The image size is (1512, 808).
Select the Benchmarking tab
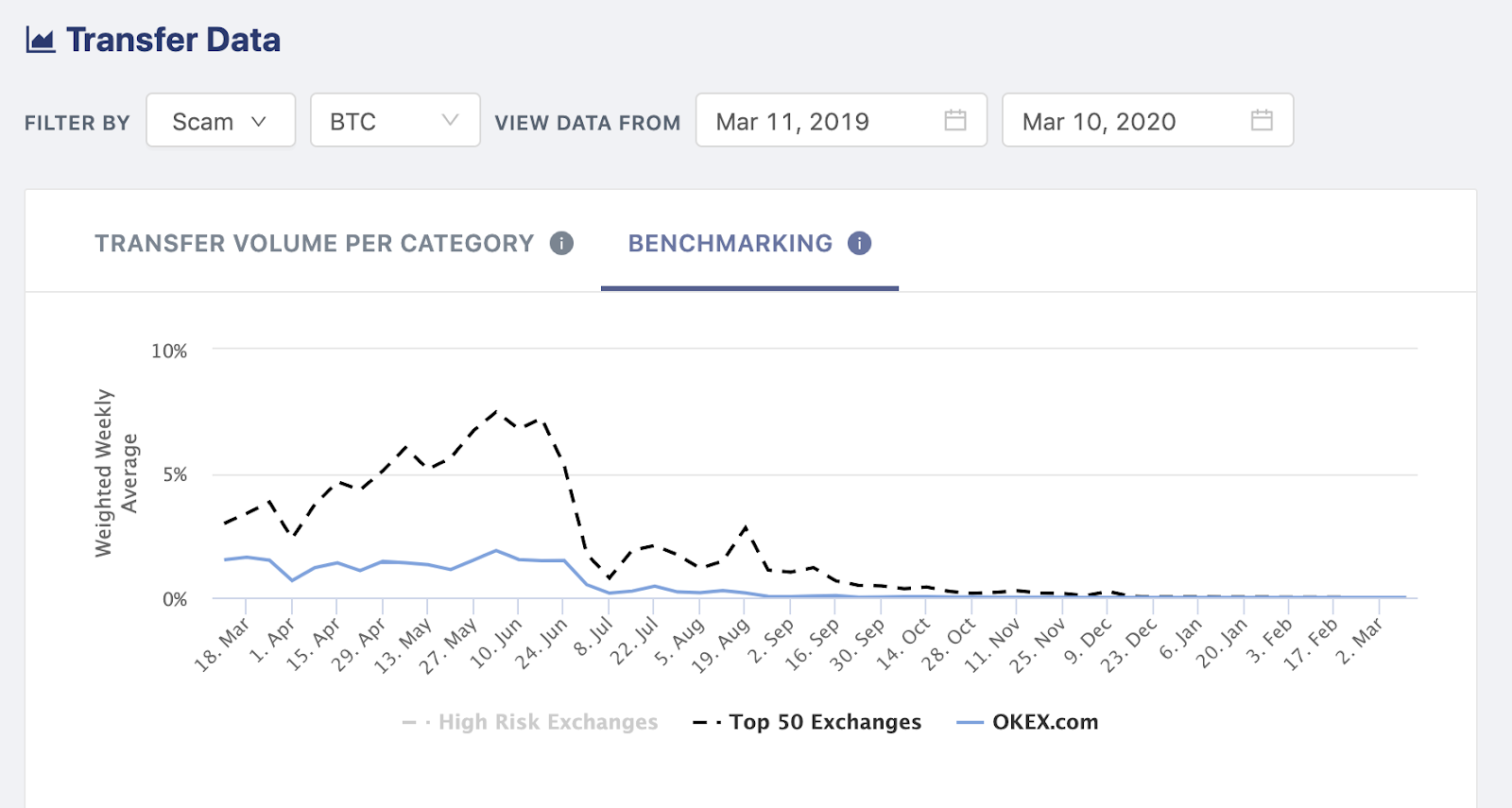730,244
